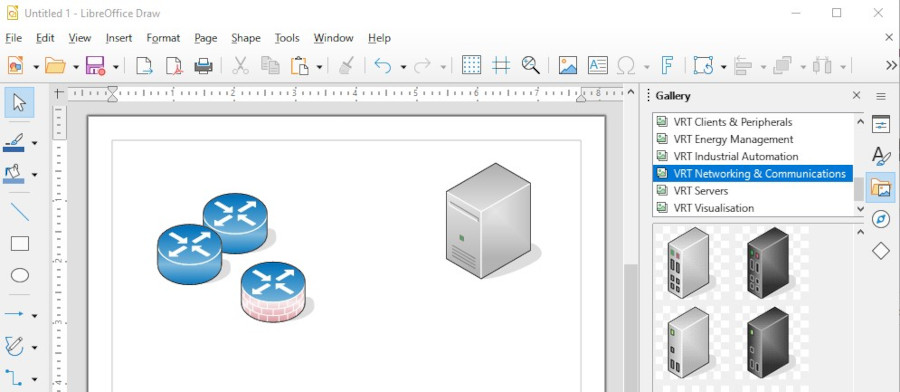Select the Rectangle tool
The height and width of the screenshot is (392, 900).
pyautogui.click(x=20, y=244)
